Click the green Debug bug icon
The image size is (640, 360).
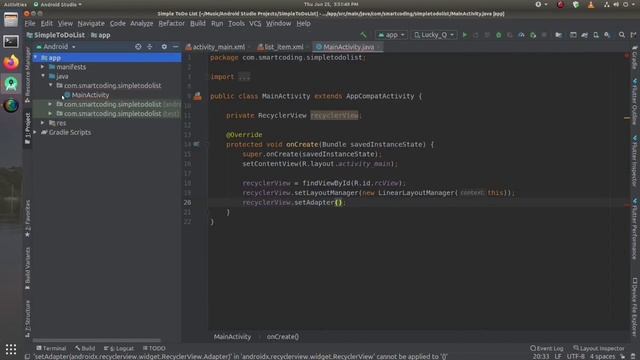pyautogui.click(x=498, y=35)
